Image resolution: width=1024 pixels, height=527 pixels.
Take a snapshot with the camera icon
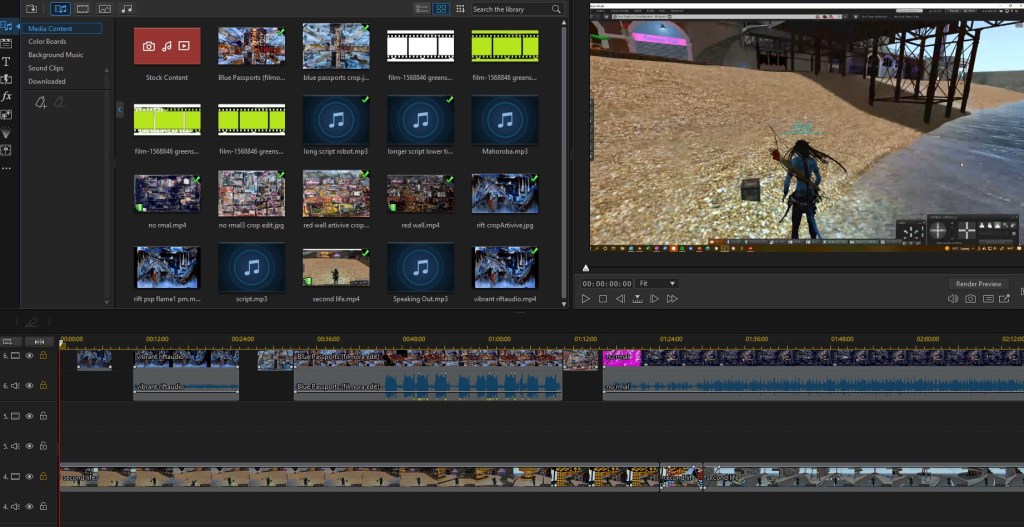(x=970, y=299)
